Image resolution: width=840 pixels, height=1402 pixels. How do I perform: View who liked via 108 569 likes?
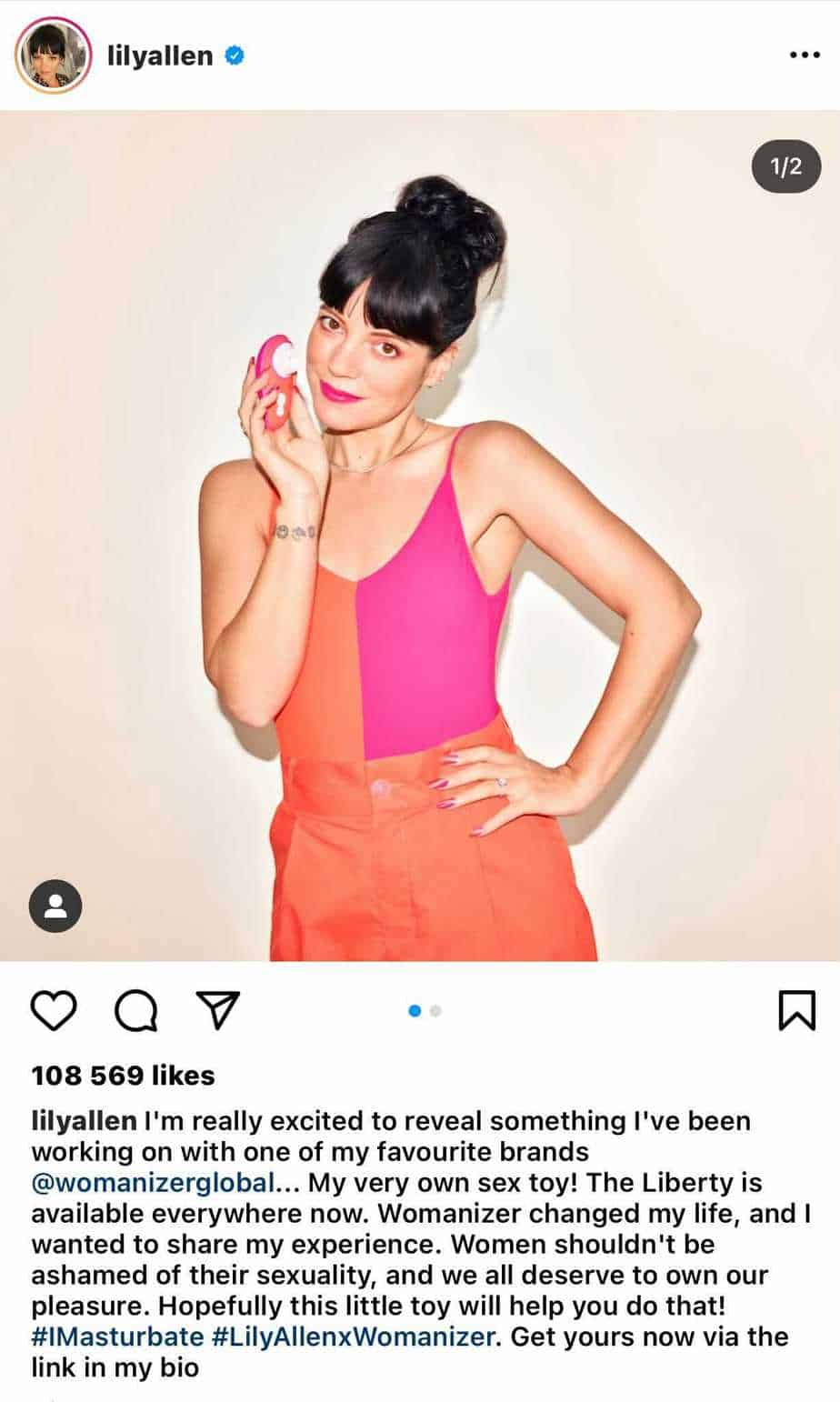click(123, 1076)
